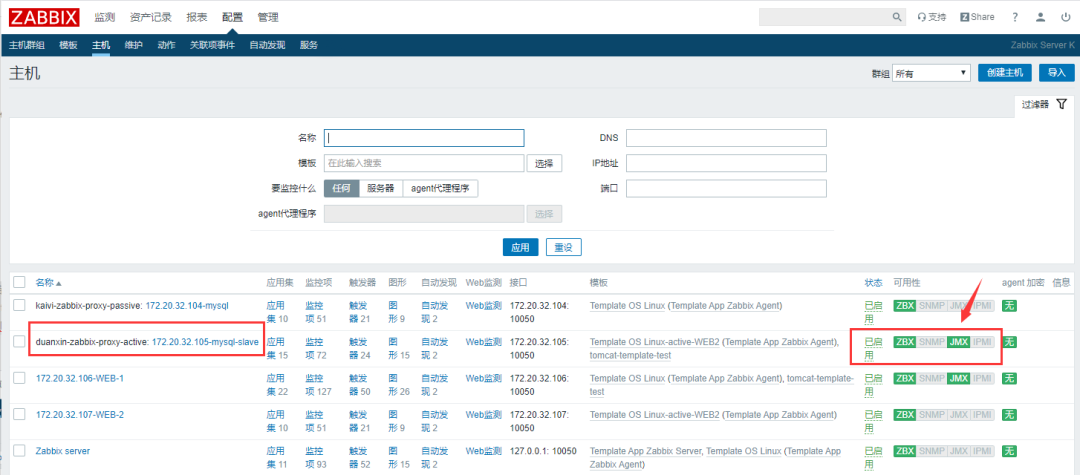Click the ZABBIX logo
The image size is (1080, 475).
click(x=44, y=17)
